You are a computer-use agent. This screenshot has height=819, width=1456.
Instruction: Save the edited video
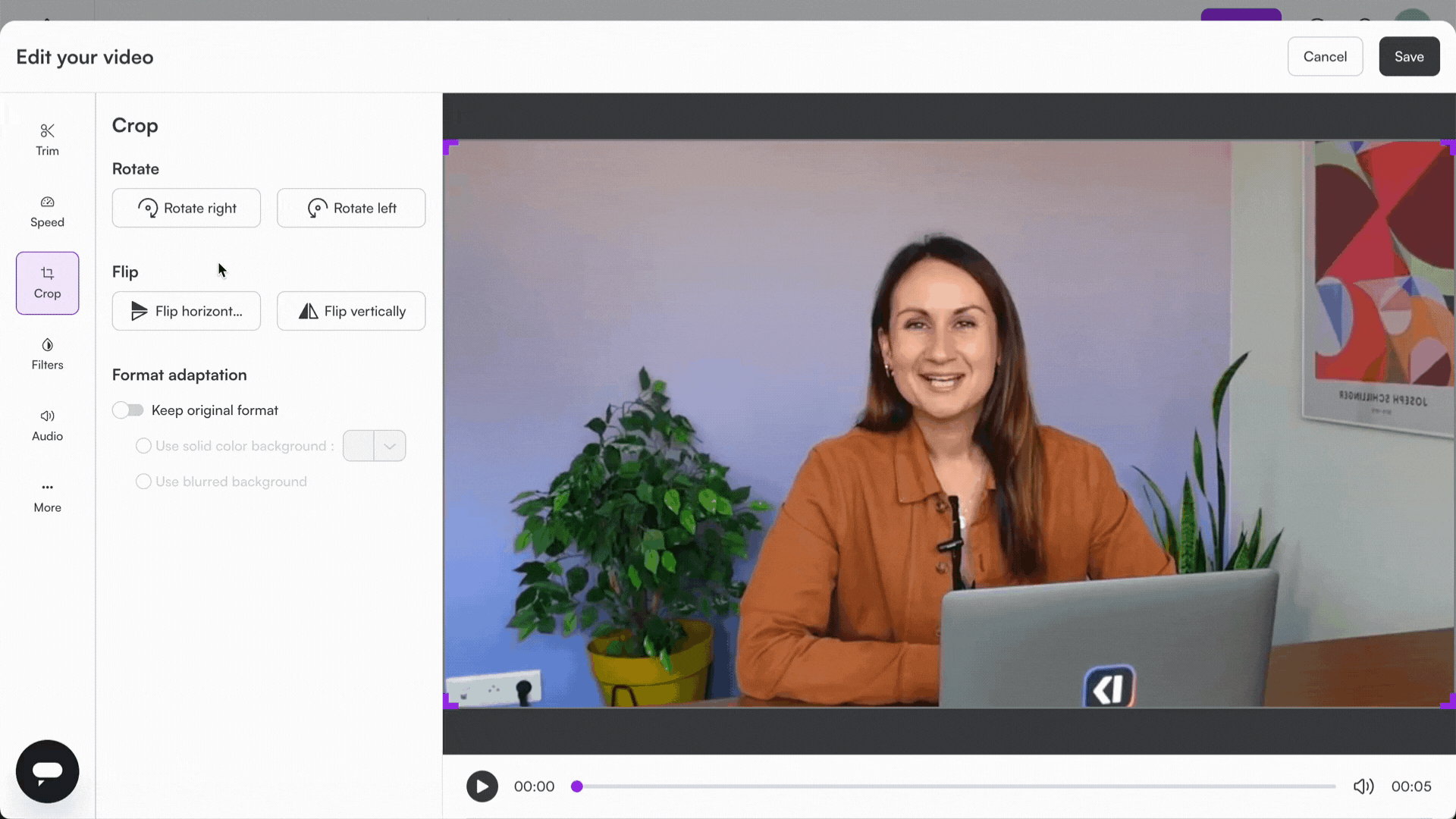coord(1408,56)
